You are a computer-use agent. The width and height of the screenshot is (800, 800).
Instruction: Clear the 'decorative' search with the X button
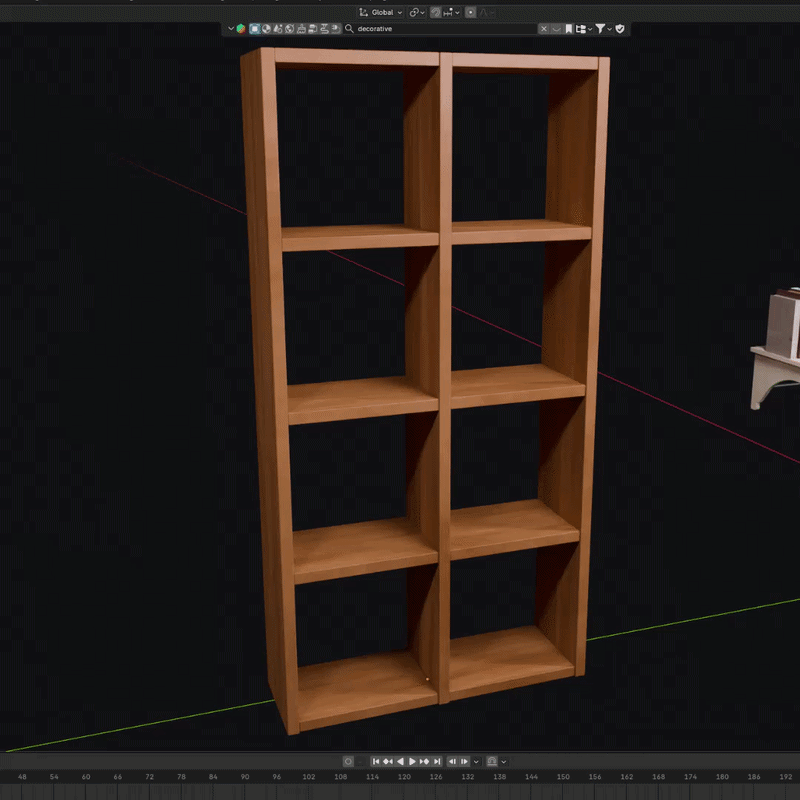pos(543,29)
